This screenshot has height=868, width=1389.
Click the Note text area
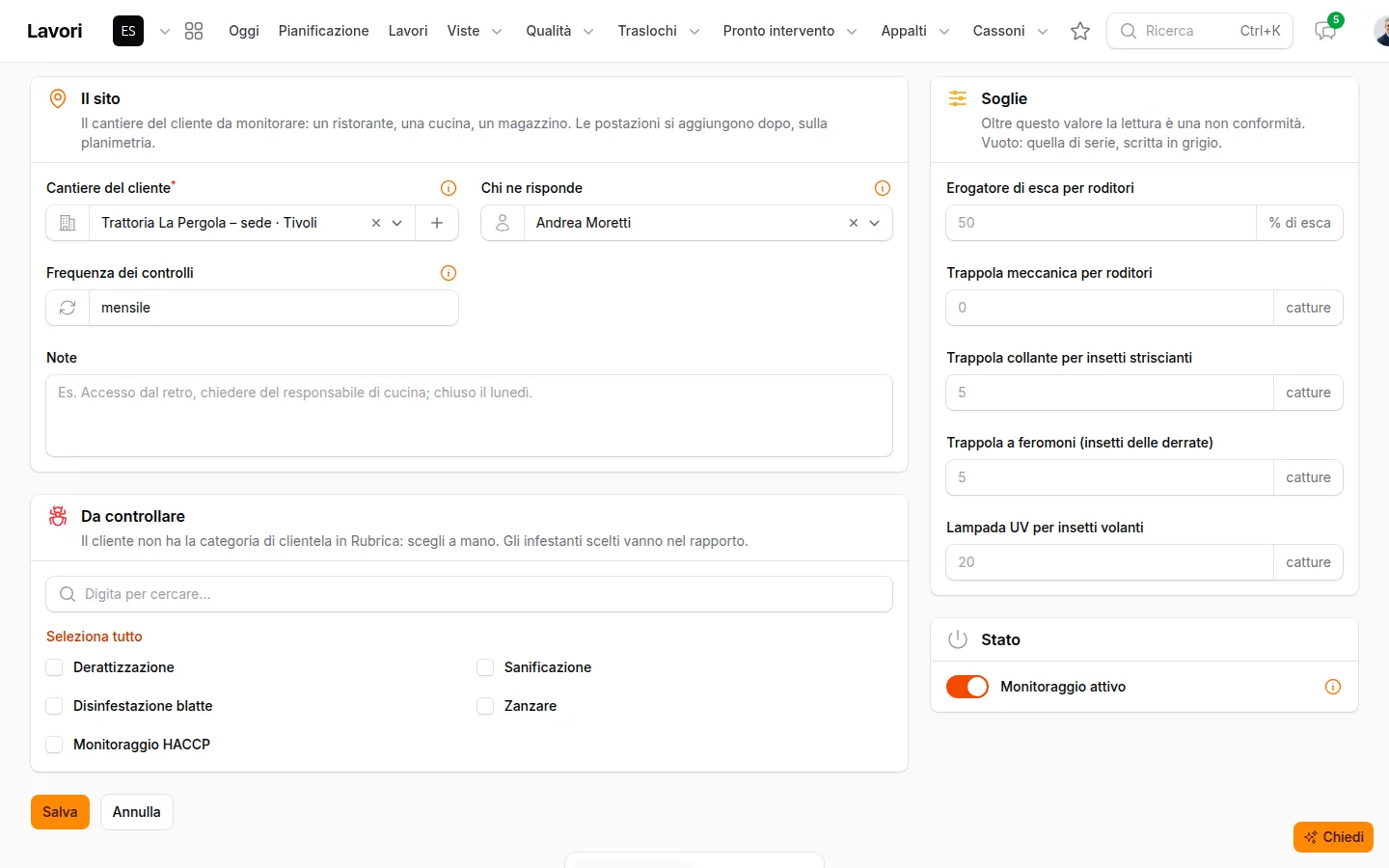click(x=469, y=416)
